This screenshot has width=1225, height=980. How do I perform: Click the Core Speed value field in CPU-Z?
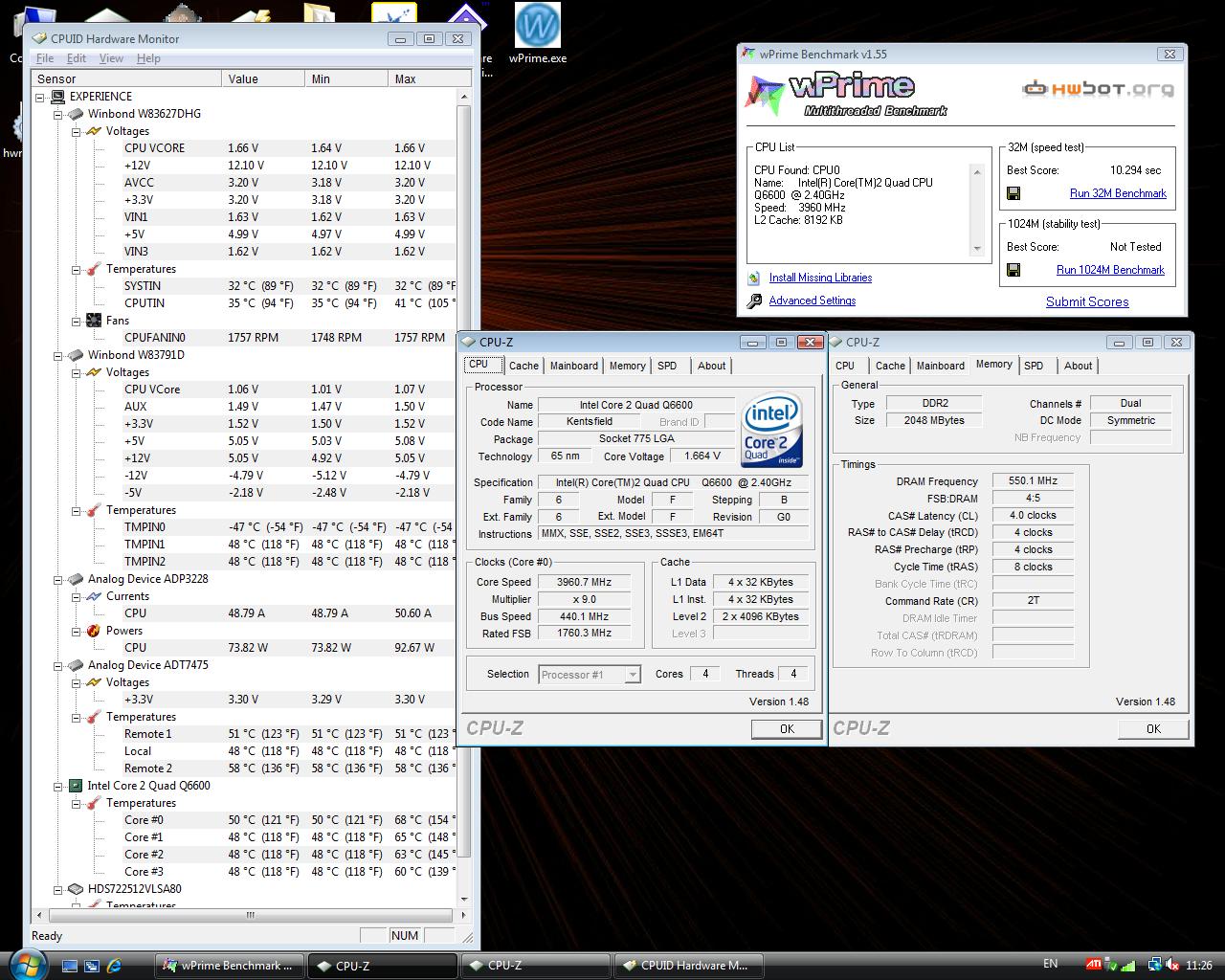pyautogui.click(x=584, y=582)
